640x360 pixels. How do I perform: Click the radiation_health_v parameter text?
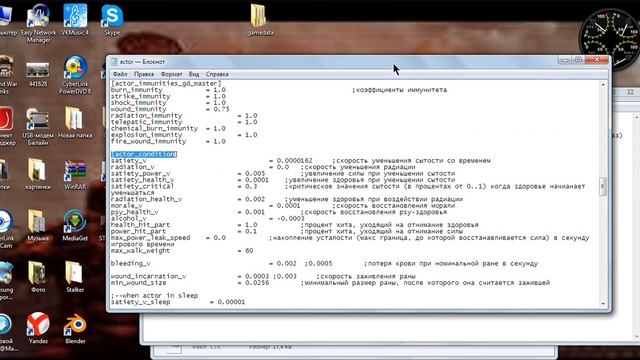click(x=147, y=199)
